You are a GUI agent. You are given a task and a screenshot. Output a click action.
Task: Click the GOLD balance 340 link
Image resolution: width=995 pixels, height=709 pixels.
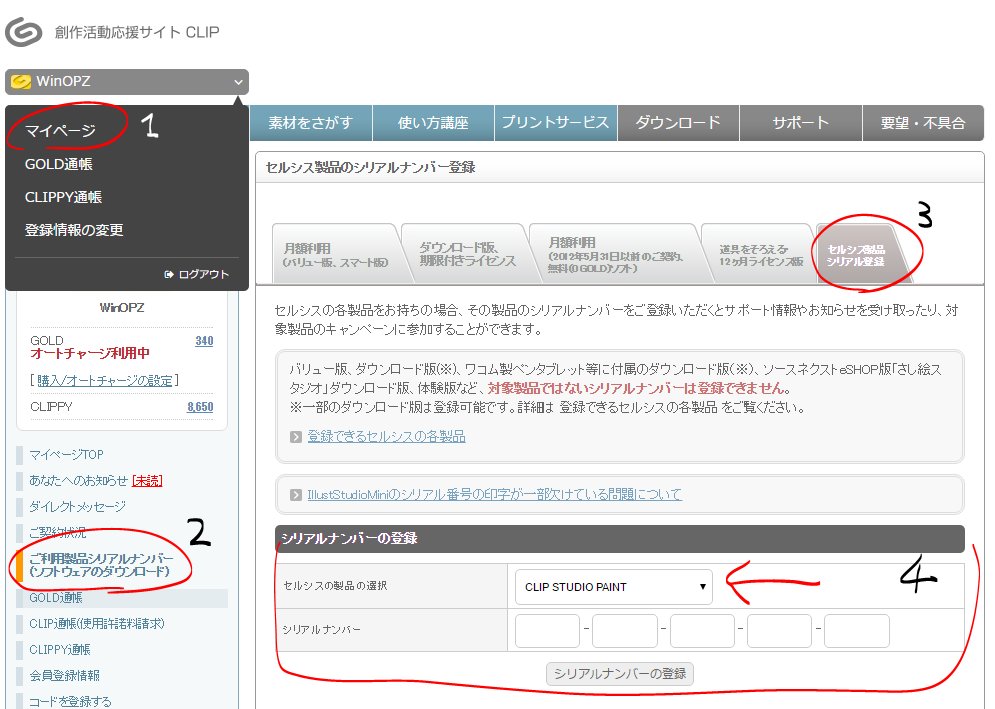[204, 341]
